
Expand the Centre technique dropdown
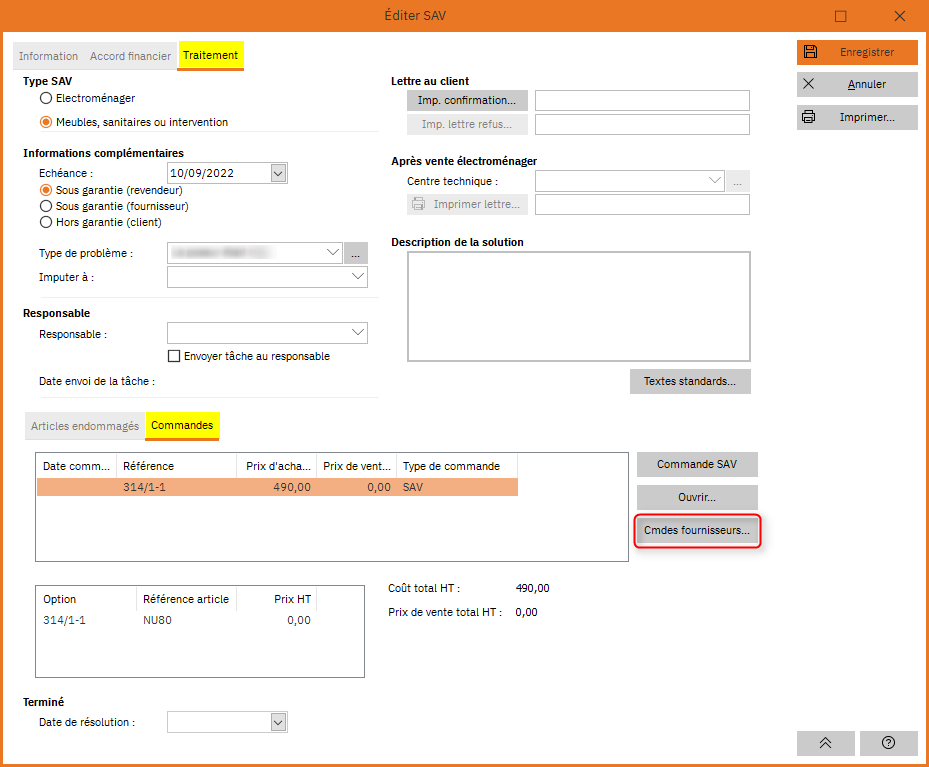click(x=715, y=181)
